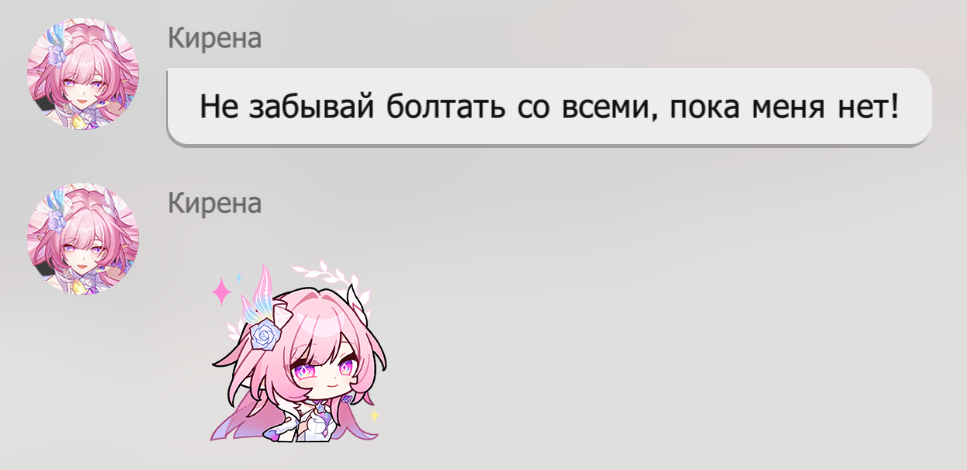
Task: Click the pink sparkle star on the sticker
Action: coord(221,292)
